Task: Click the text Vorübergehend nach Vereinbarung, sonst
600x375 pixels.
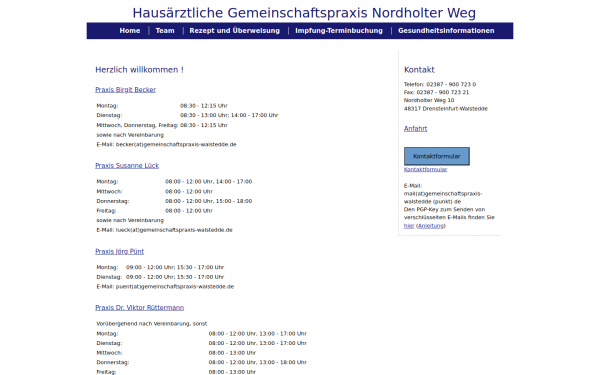Action: point(152,324)
